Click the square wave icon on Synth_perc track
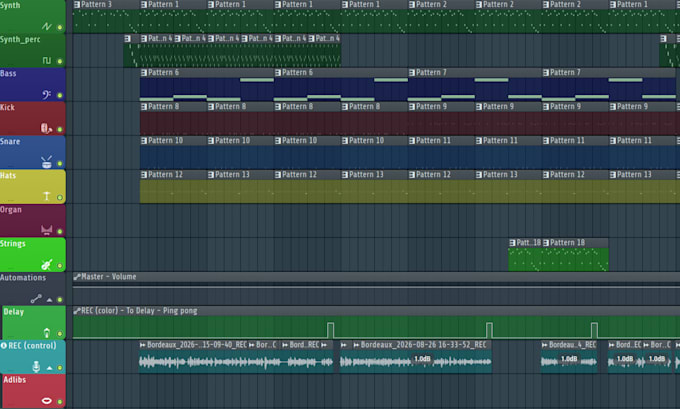This screenshot has width=680, height=409. (x=47, y=60)
